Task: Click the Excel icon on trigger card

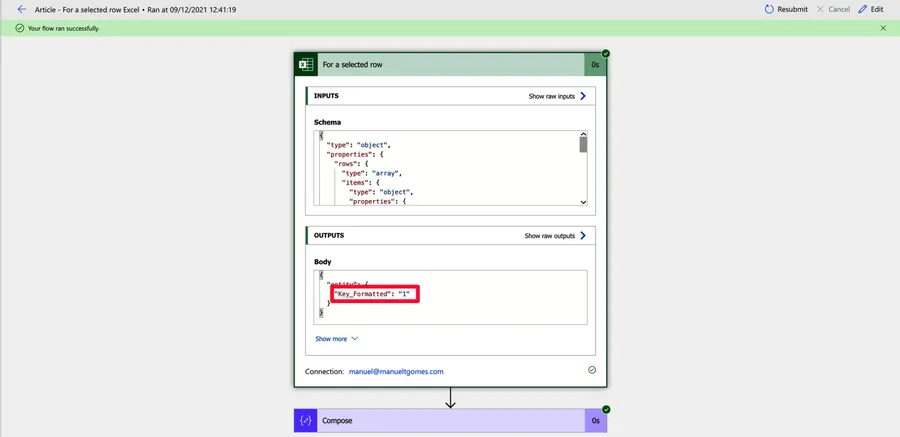Action: point(306,64)
